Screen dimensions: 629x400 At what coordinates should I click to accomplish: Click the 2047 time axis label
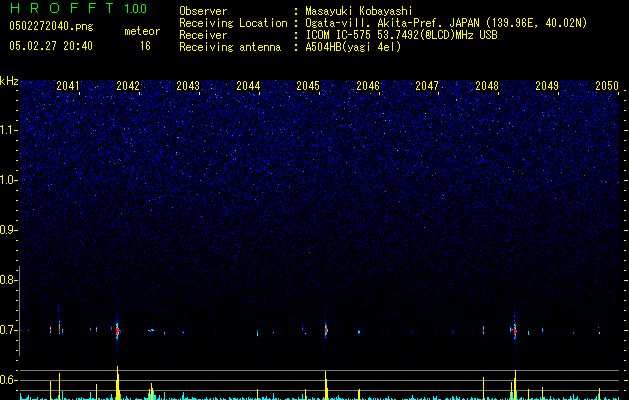coord(427,85)
